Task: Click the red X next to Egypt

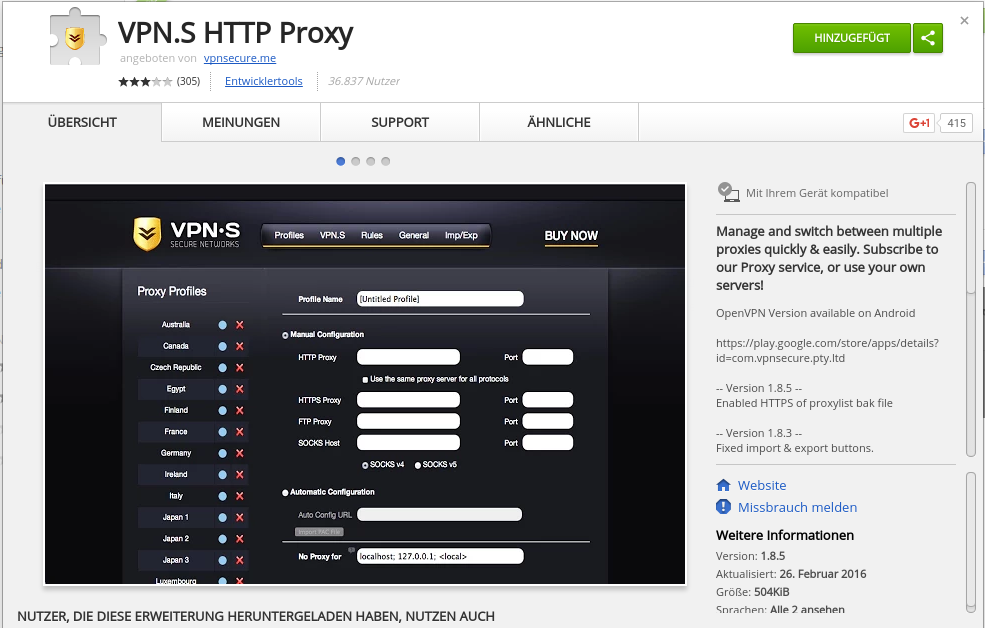Action: pos(239,389)
